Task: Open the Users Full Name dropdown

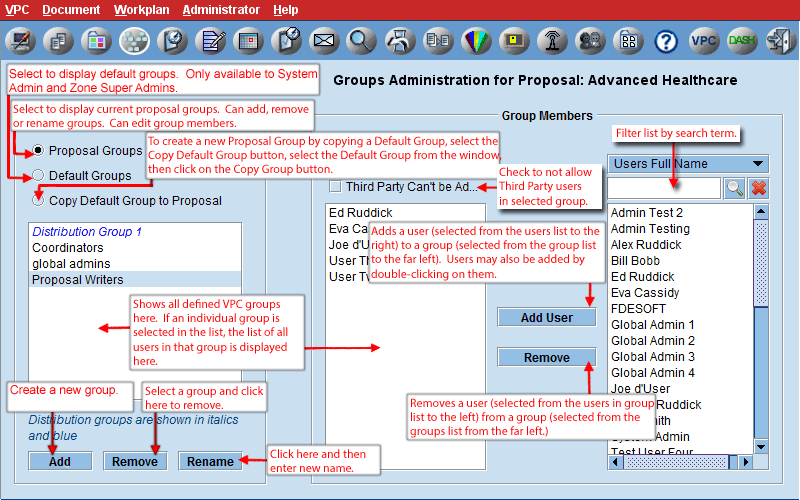Action: tap(688, 164)
